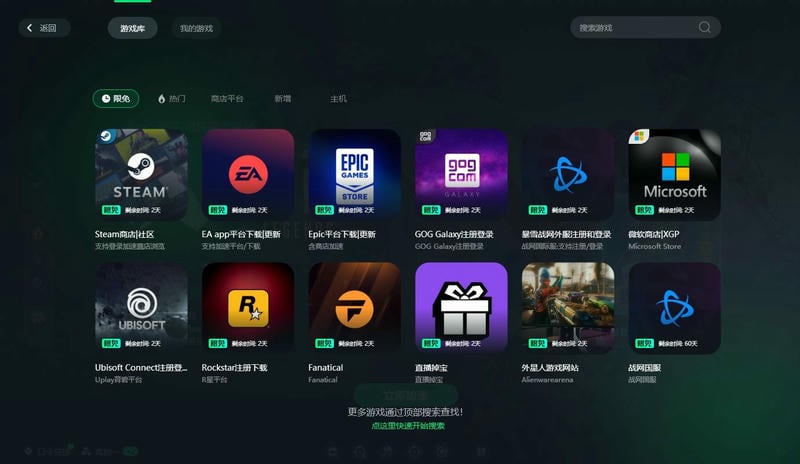800x464 pixels.
Task: Click the EA app平台下载|更新 title
Action: [x=241, y=234]
